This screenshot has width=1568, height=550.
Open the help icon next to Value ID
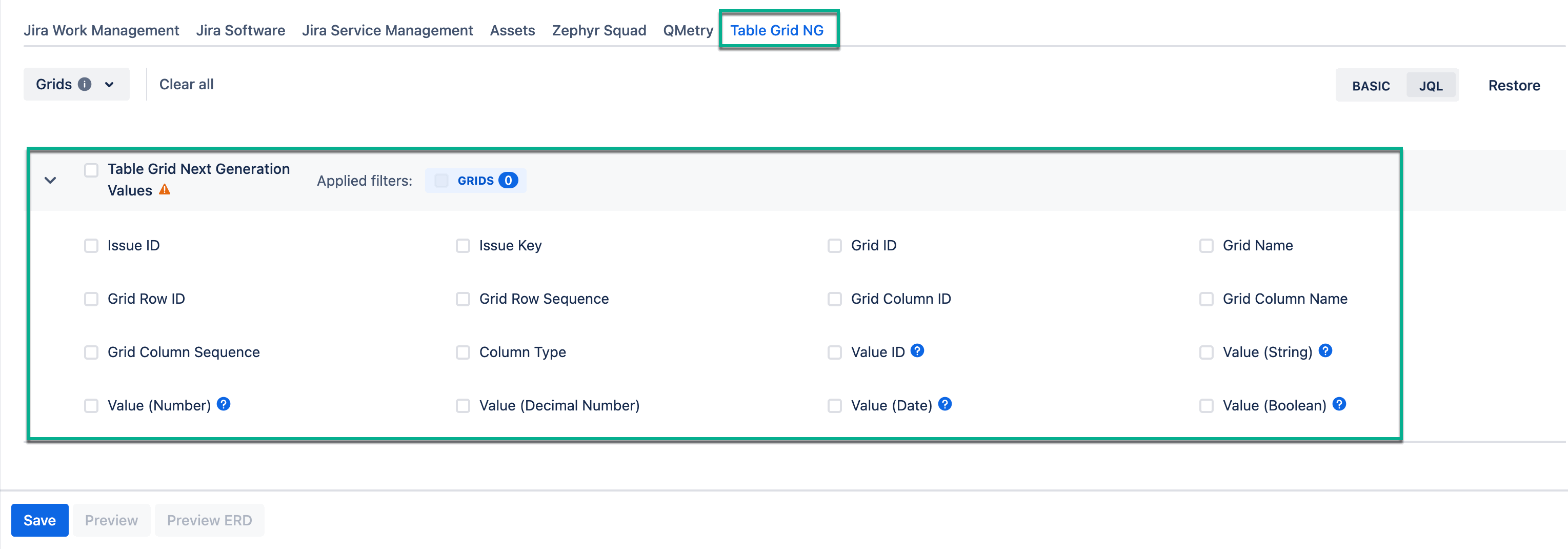click(917, 351)
